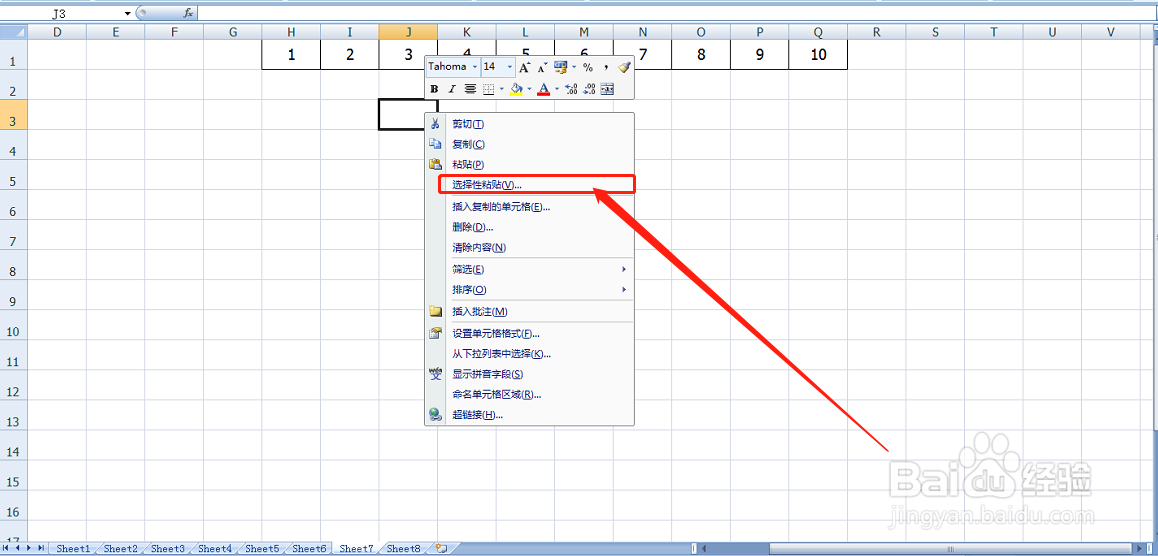Switch to Sheet1 tab
Screen dimensions: 1158x556
tap(73, 549)
